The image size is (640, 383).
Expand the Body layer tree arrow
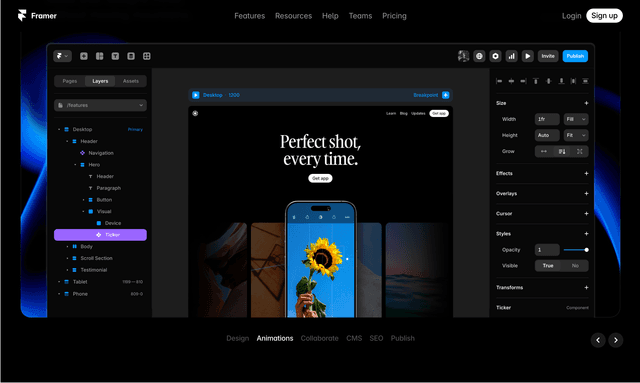(67, 246)
